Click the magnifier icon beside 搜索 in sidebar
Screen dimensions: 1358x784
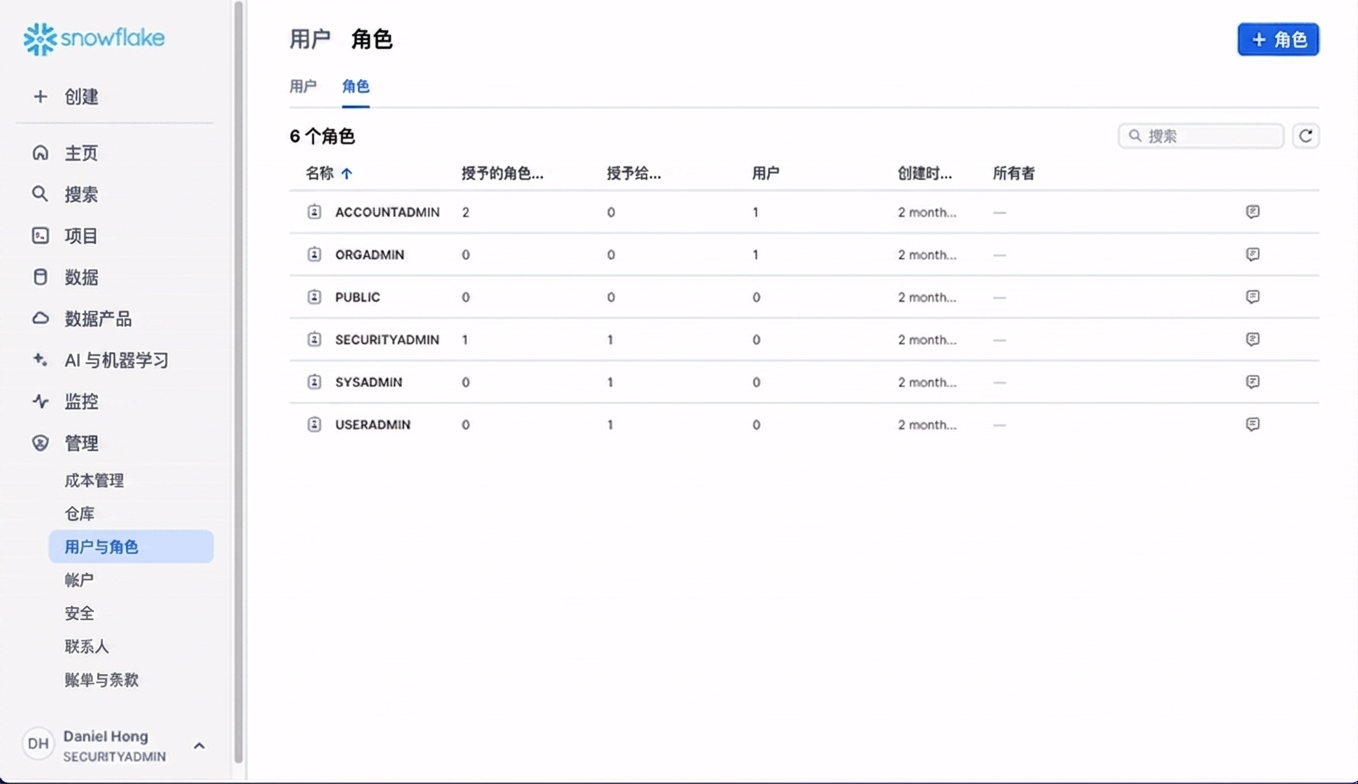(x=40, y=194)
